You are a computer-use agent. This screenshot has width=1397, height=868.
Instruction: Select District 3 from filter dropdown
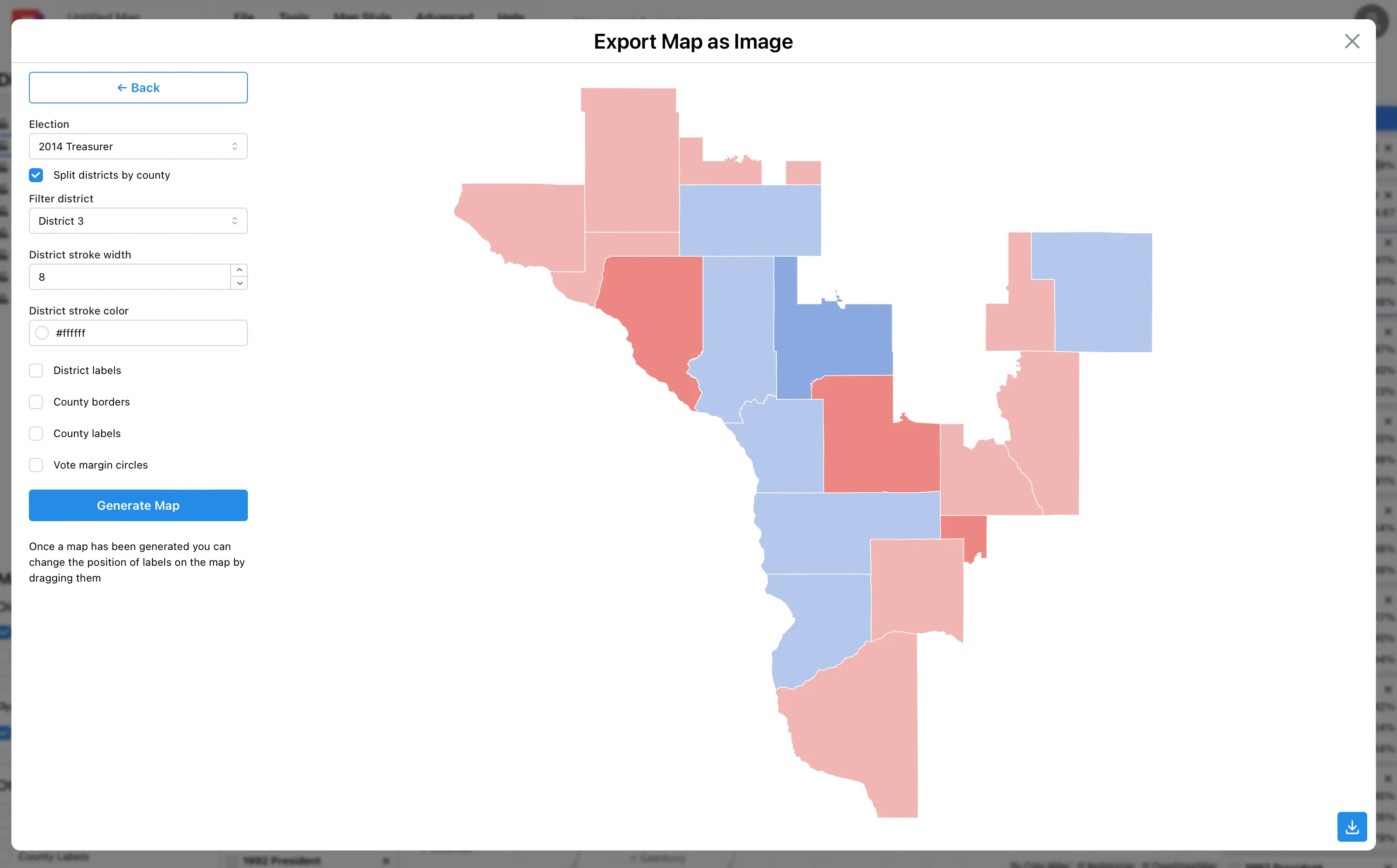138,220
